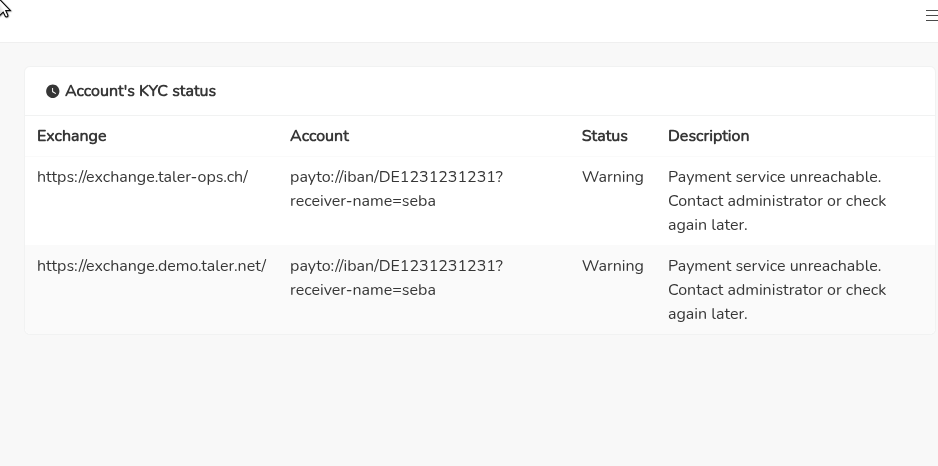Click Warning status for taler-ops exchange
The height and width of the screenshot is (466, 938).
coord(612,177)
